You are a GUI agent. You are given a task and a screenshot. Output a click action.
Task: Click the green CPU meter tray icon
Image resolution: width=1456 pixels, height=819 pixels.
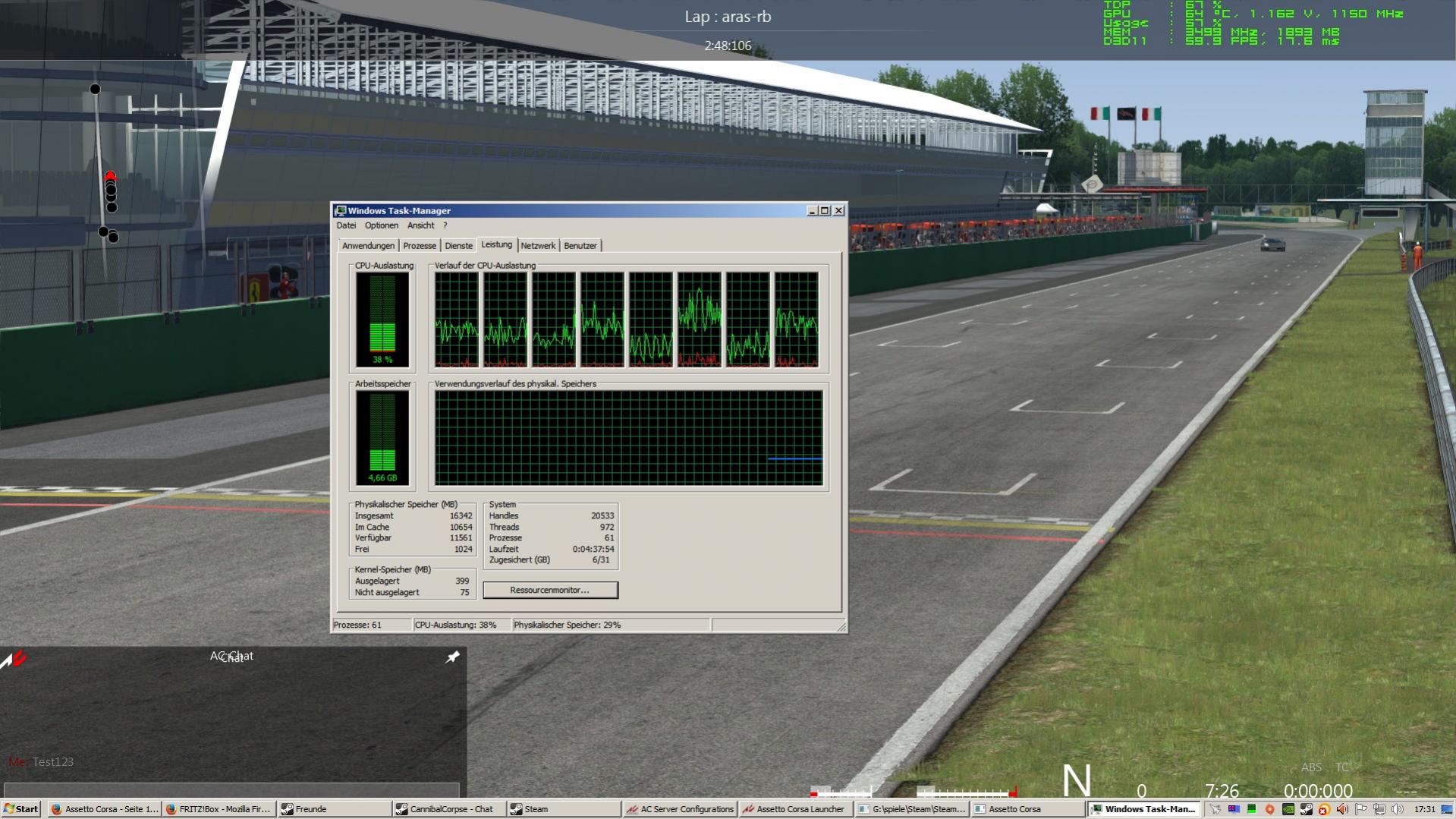pos(1251,809)
